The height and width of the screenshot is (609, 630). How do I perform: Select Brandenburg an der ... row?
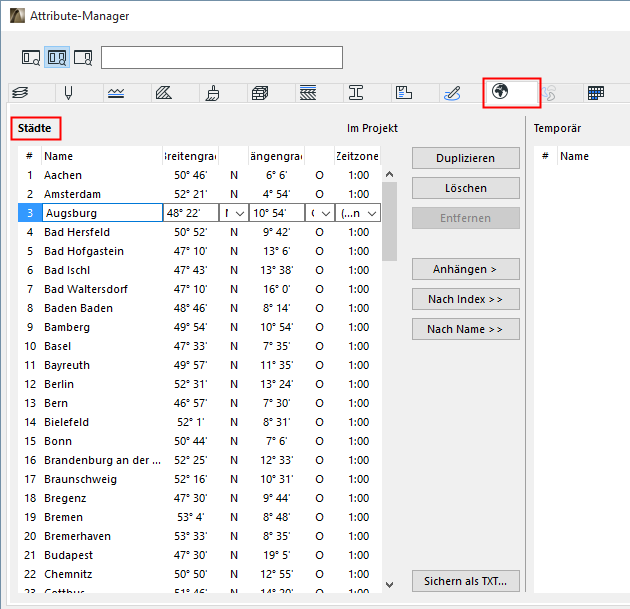pos(199,460)
